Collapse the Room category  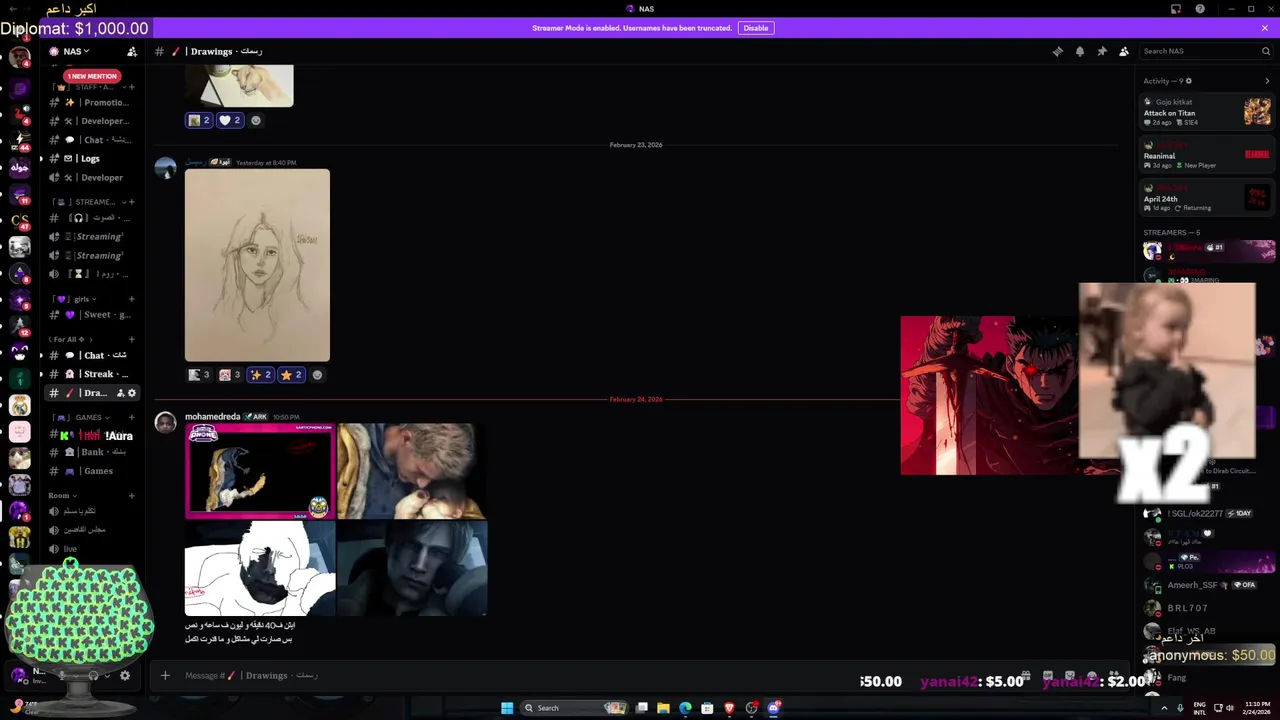pos(63,495)
